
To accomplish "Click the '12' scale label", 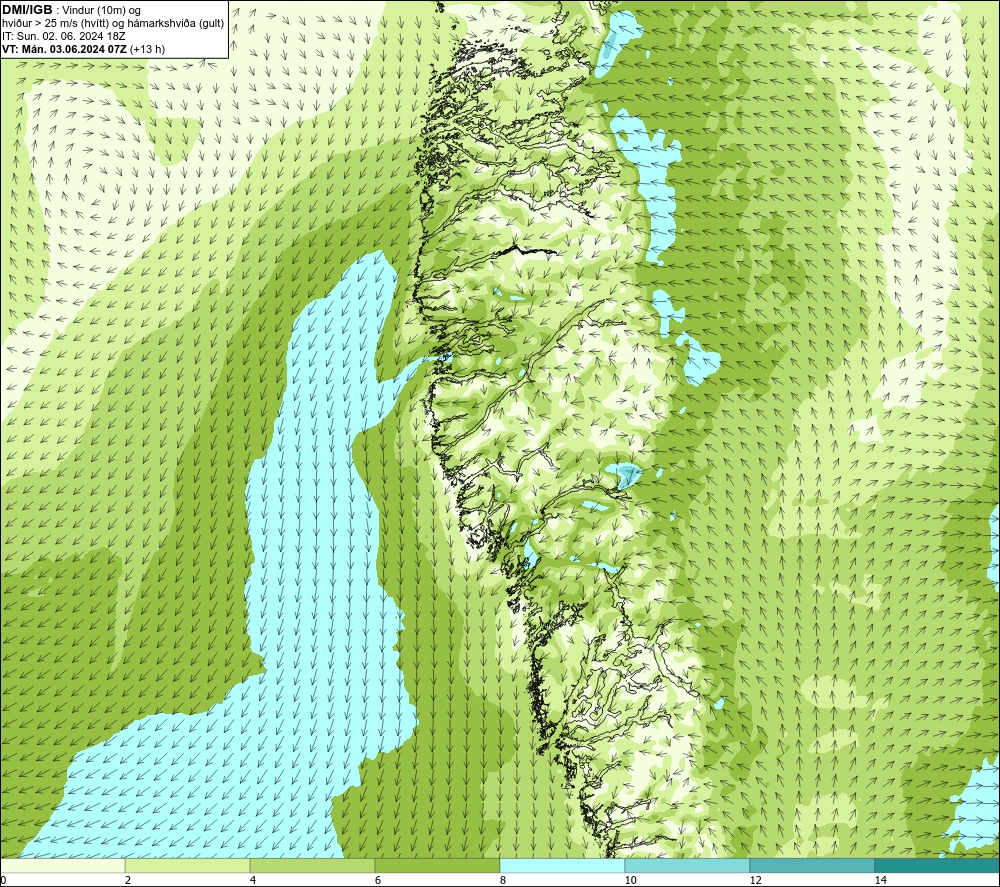I will click(756, 881).
